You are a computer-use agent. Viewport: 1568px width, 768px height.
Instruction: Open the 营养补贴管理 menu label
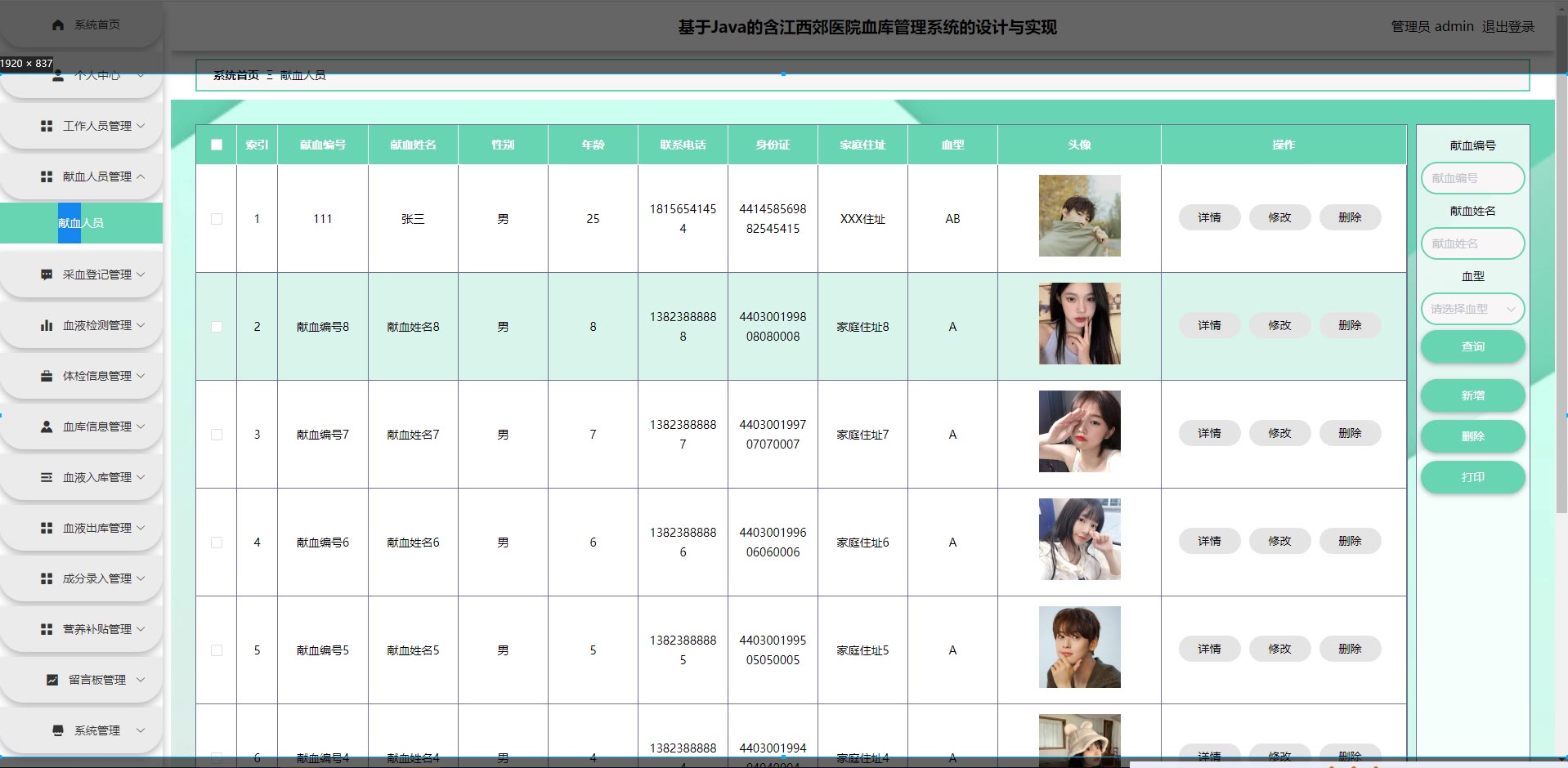97,629
